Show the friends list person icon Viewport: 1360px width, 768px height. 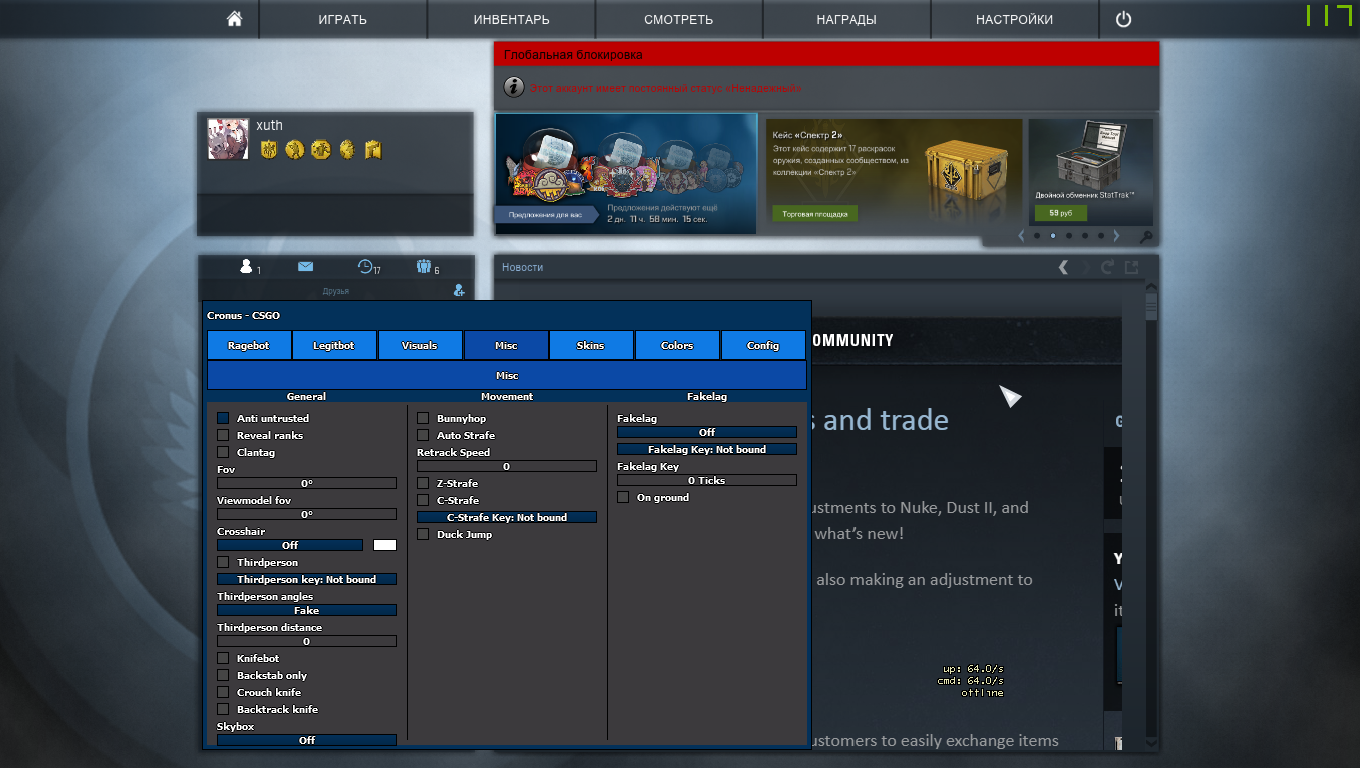[x=246, y=267]
